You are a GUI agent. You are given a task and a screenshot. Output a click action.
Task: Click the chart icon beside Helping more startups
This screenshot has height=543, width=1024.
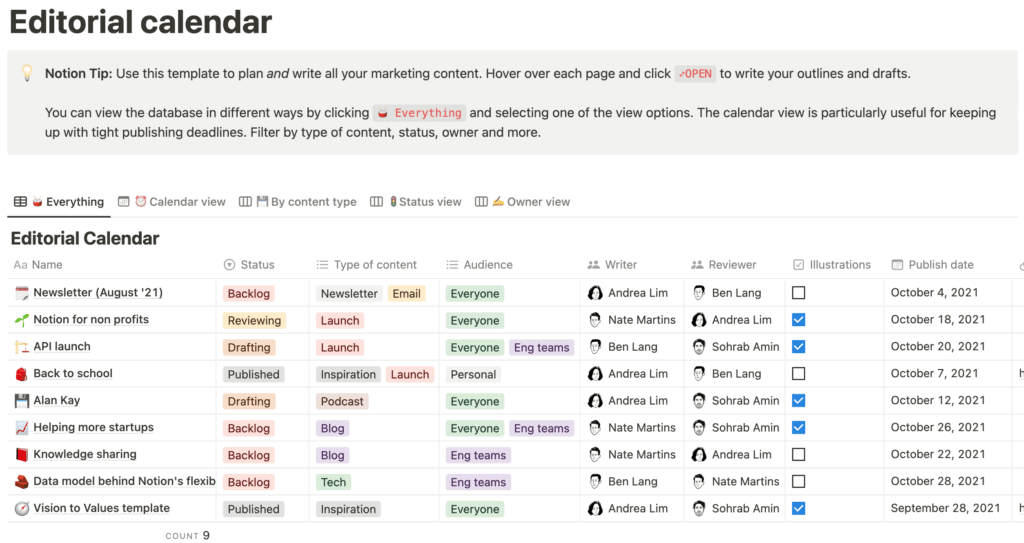(22, 428)
